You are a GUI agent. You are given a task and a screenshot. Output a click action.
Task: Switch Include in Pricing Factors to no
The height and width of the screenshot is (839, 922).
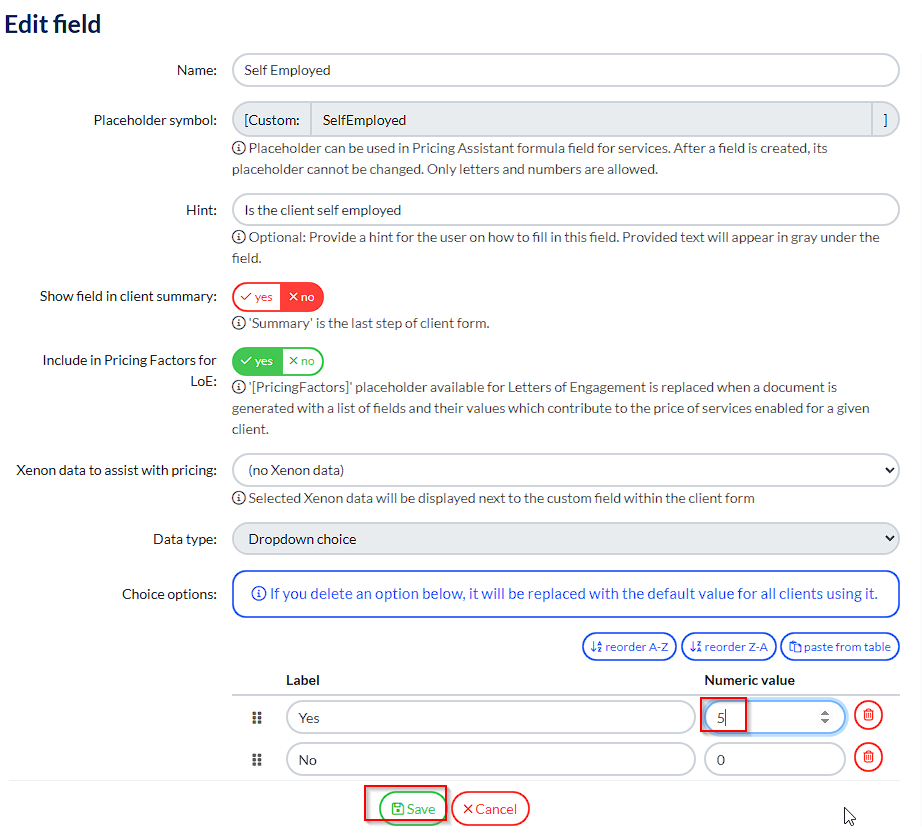[301, 361]
